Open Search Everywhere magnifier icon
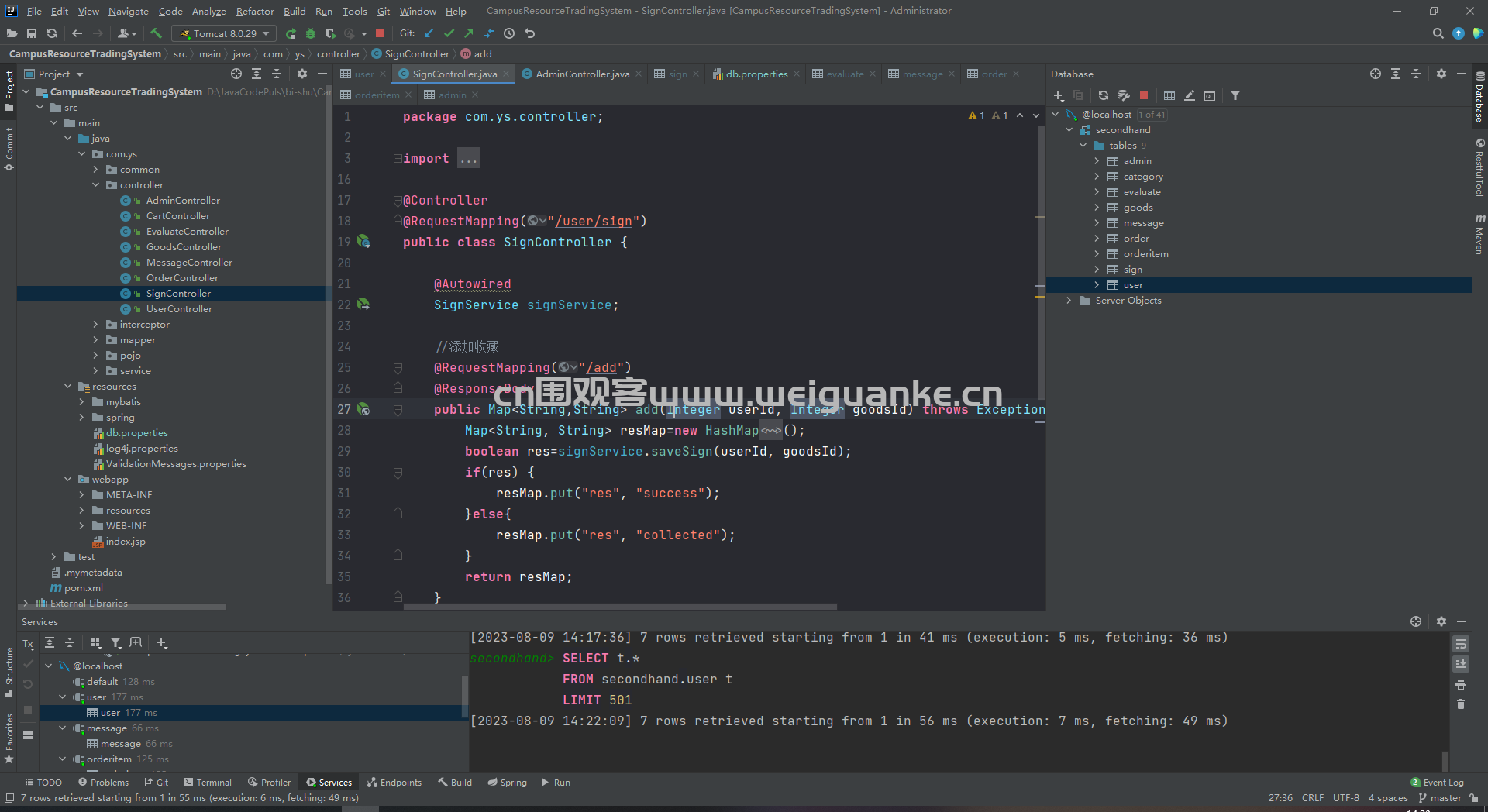The width and height of the screenshot is (1488, 812). coord(1438,33)
